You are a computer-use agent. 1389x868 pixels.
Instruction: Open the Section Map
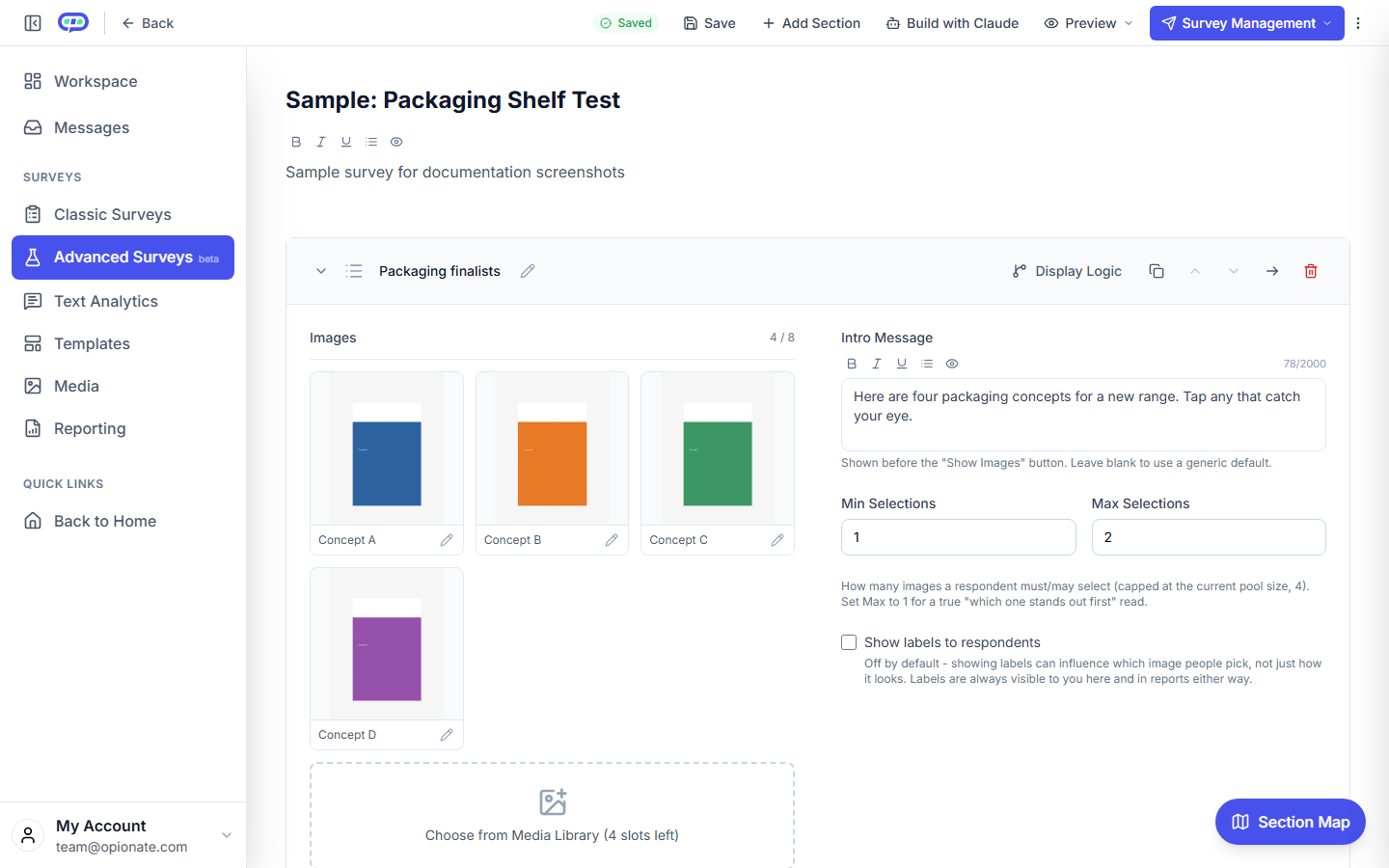(x=1291, y=822)
